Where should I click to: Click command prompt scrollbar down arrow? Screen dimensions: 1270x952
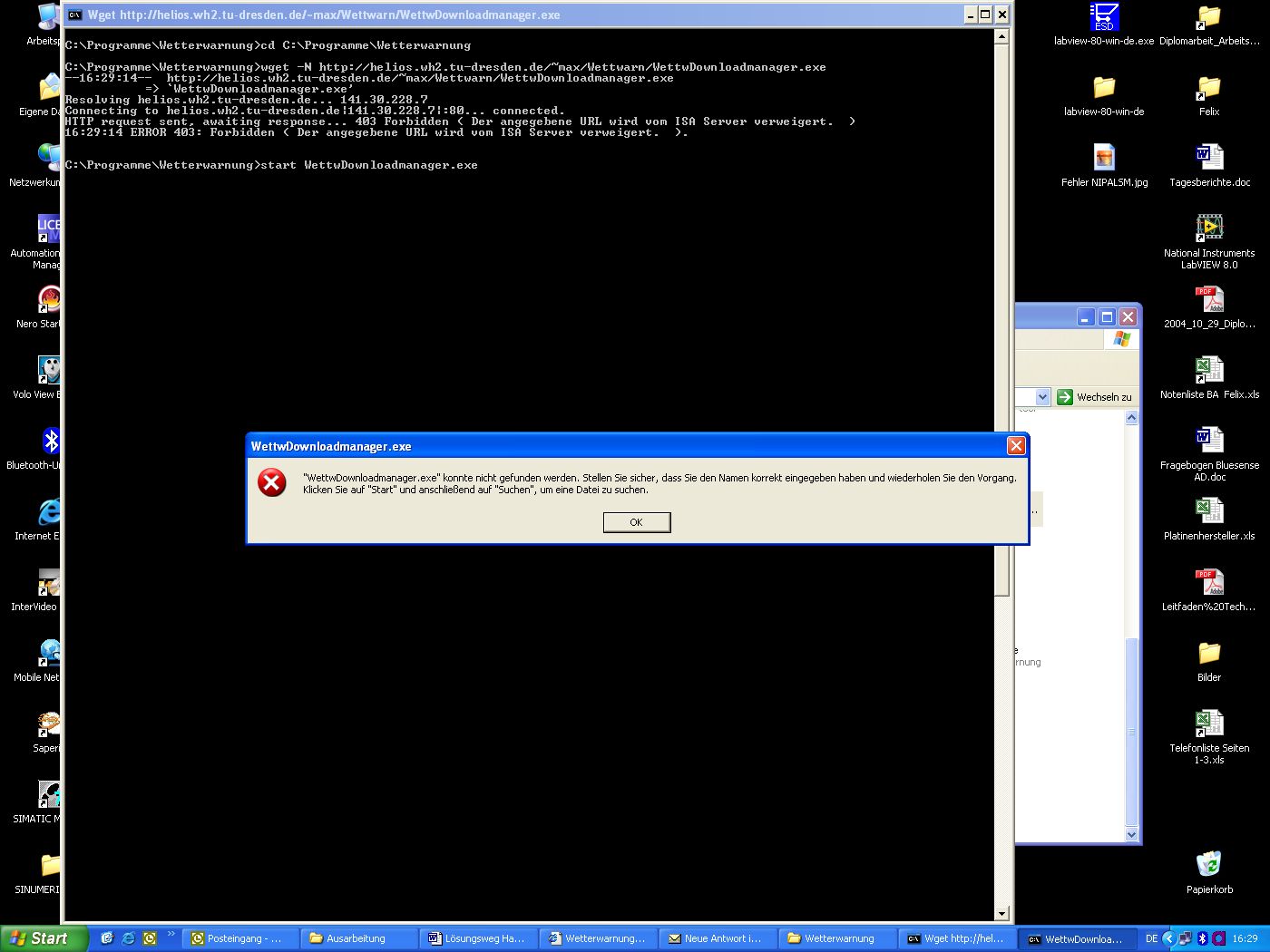point(1001,914)
